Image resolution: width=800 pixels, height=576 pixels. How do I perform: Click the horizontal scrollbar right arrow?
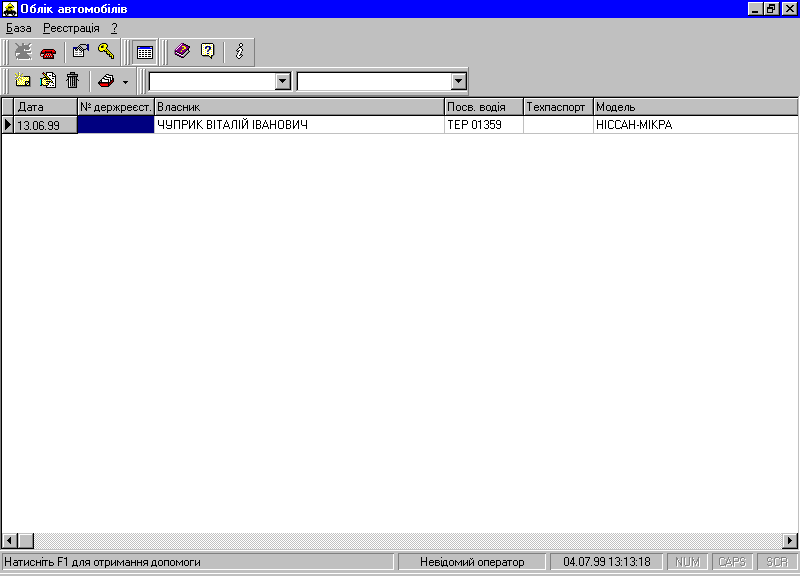(x=790, y=540)
